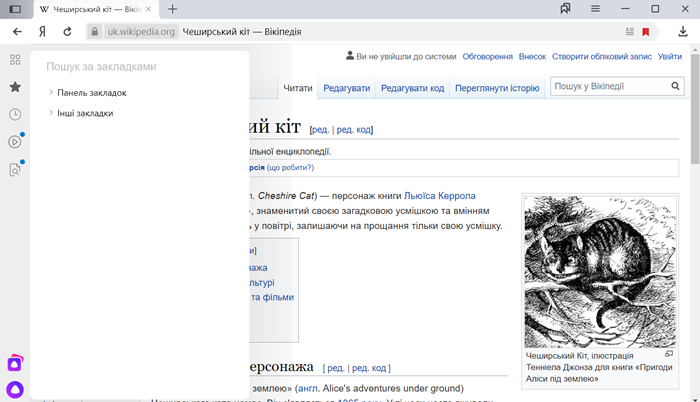The width and height of the screenshot is (700, 402).
Task: Click the scrollbar up arrow
Action: coord(695,49)
